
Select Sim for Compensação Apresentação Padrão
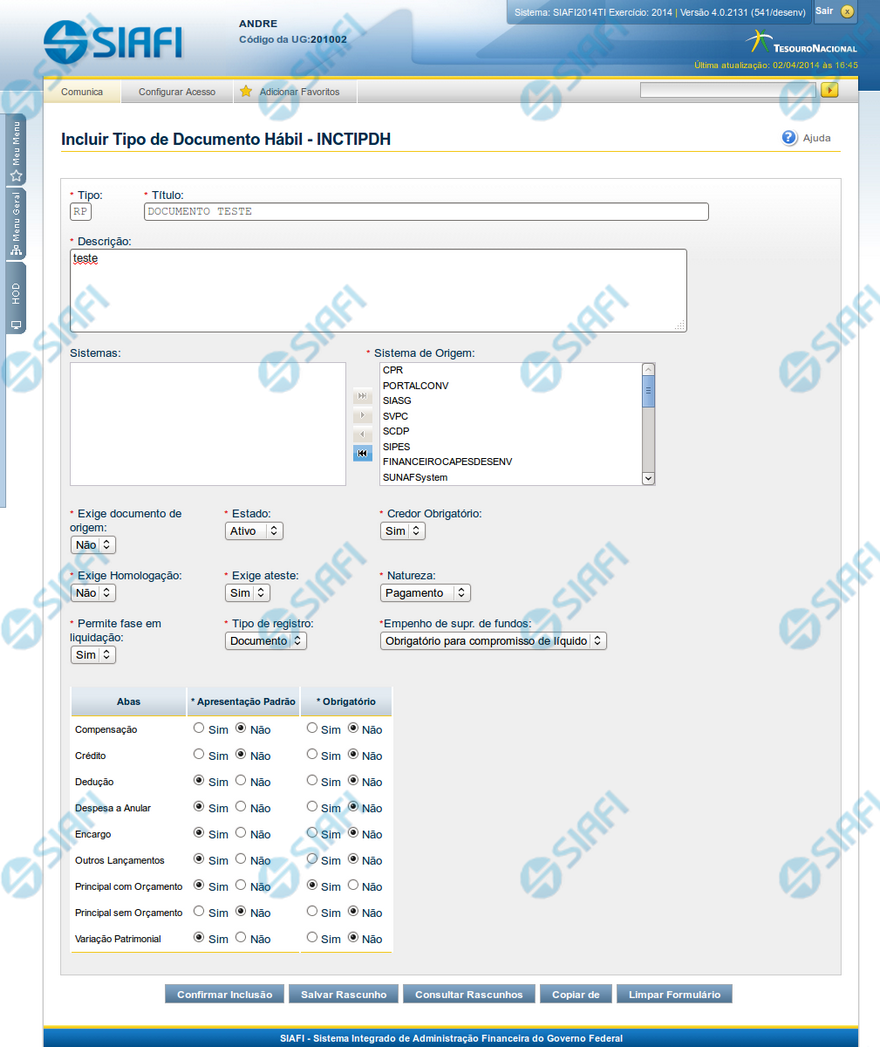coord(199,729)
